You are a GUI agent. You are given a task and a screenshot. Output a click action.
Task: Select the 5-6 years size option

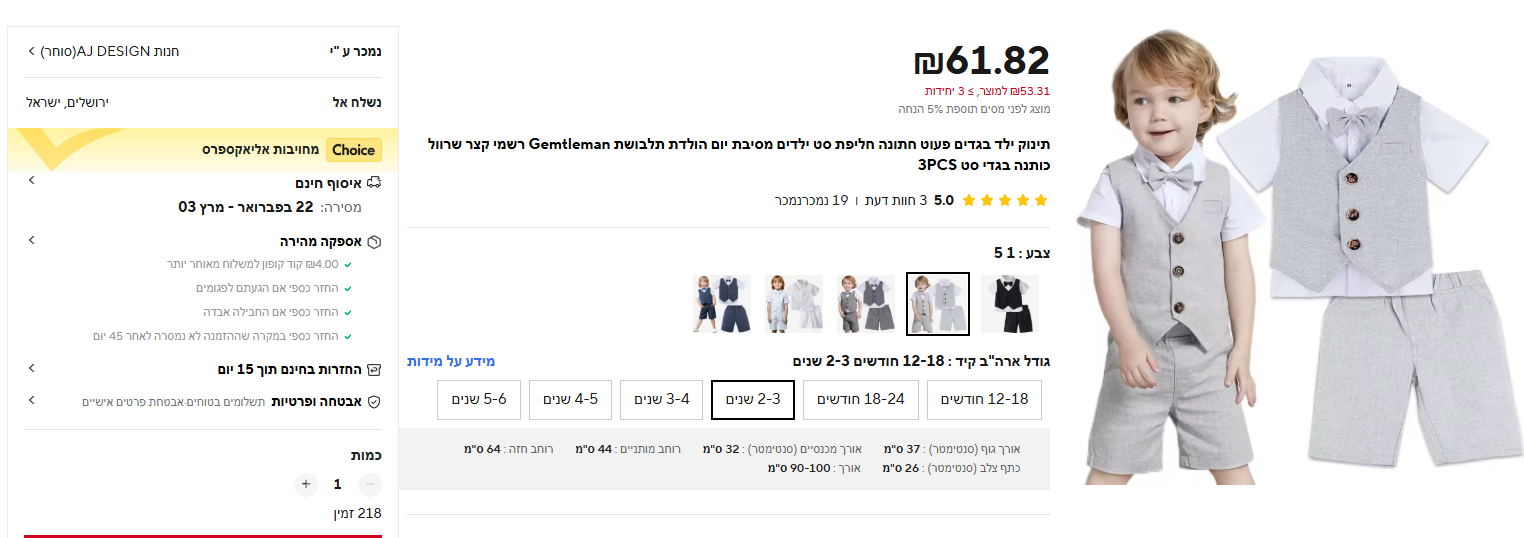tap(478, 400)
